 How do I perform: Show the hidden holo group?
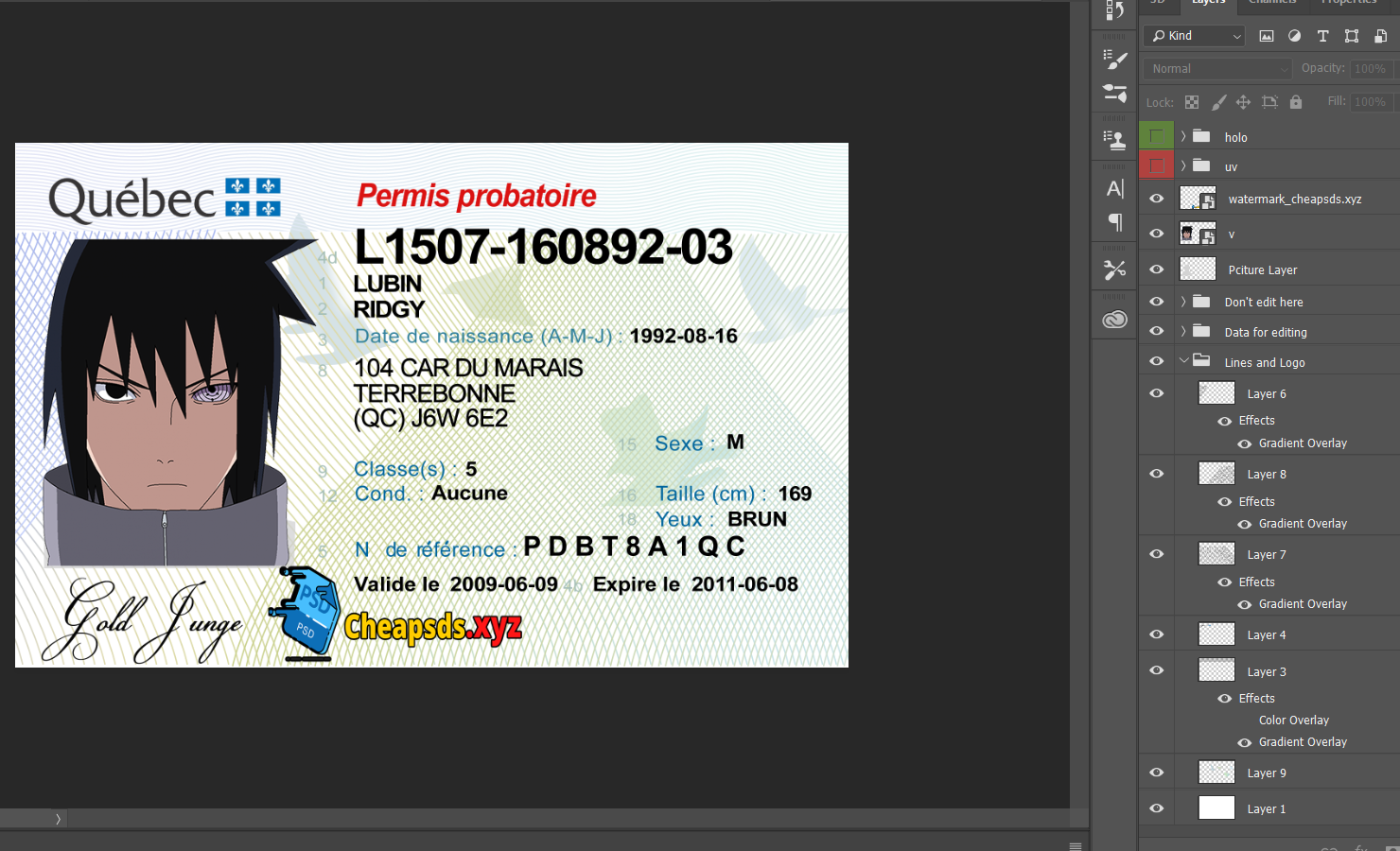pos(1156,137)
